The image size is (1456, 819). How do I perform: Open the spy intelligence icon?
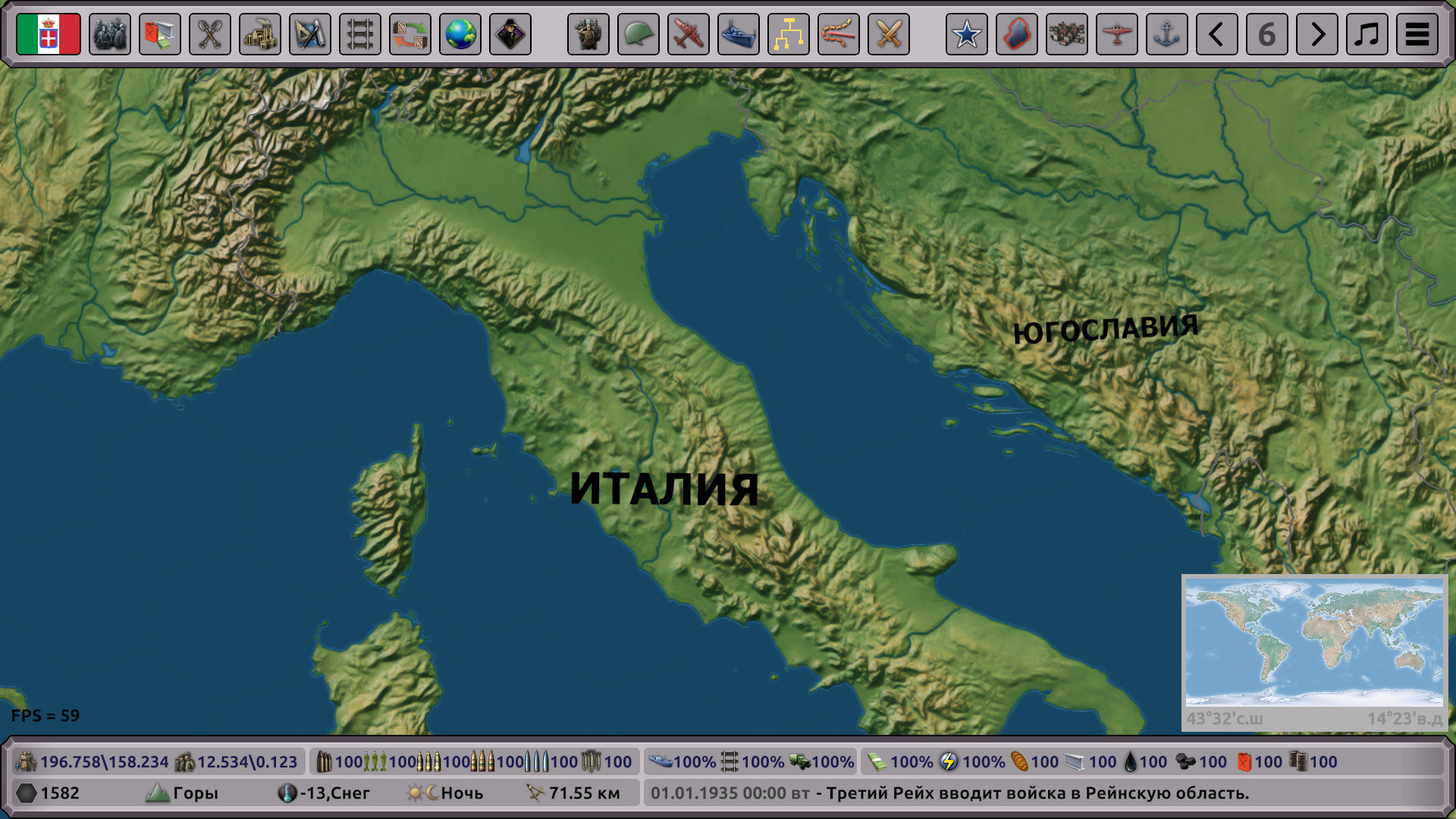[x=510, y=34]
